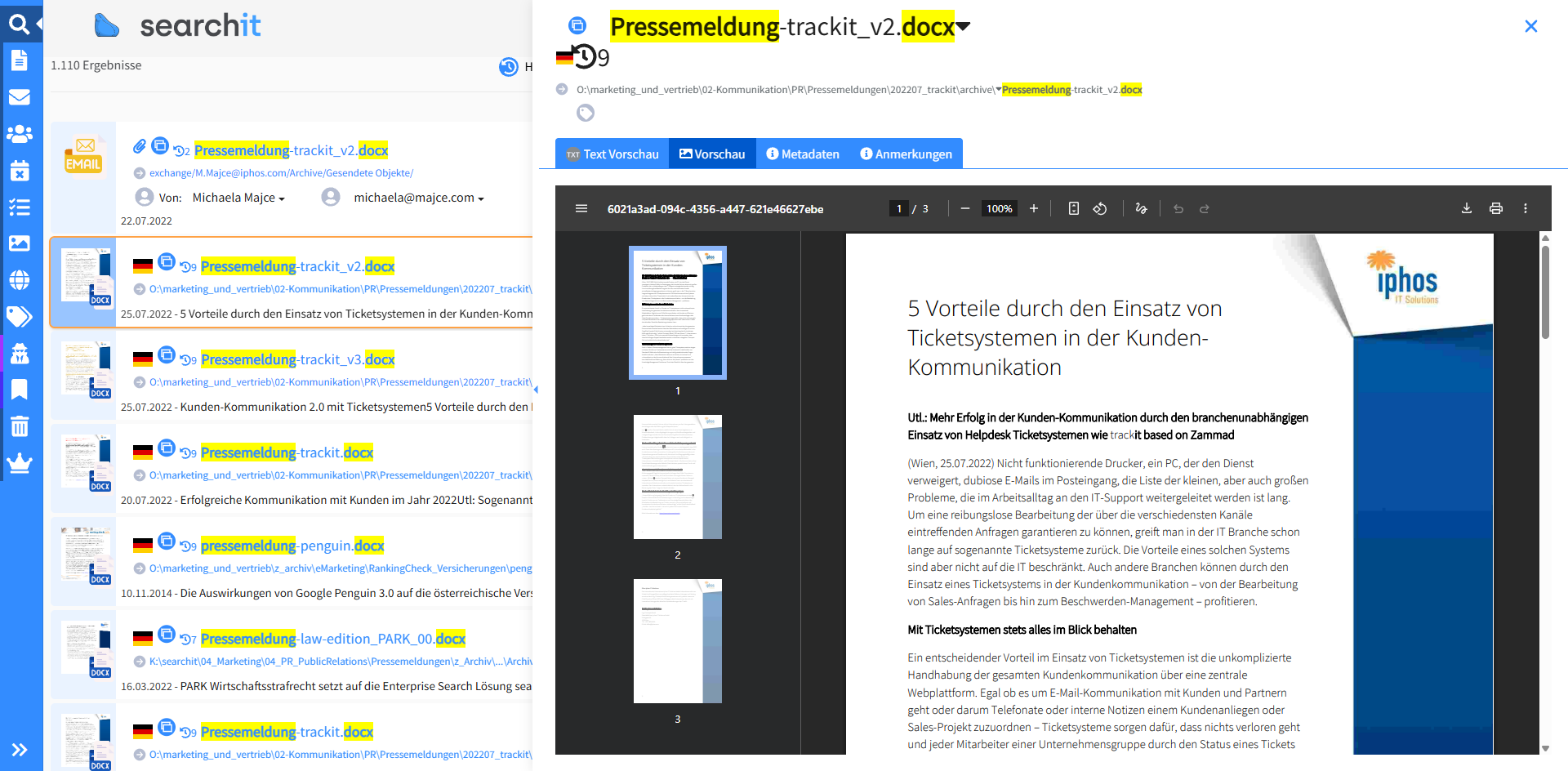
Task: Click the bookmark icon in sidebar
Action: click(x=20, y=390)
